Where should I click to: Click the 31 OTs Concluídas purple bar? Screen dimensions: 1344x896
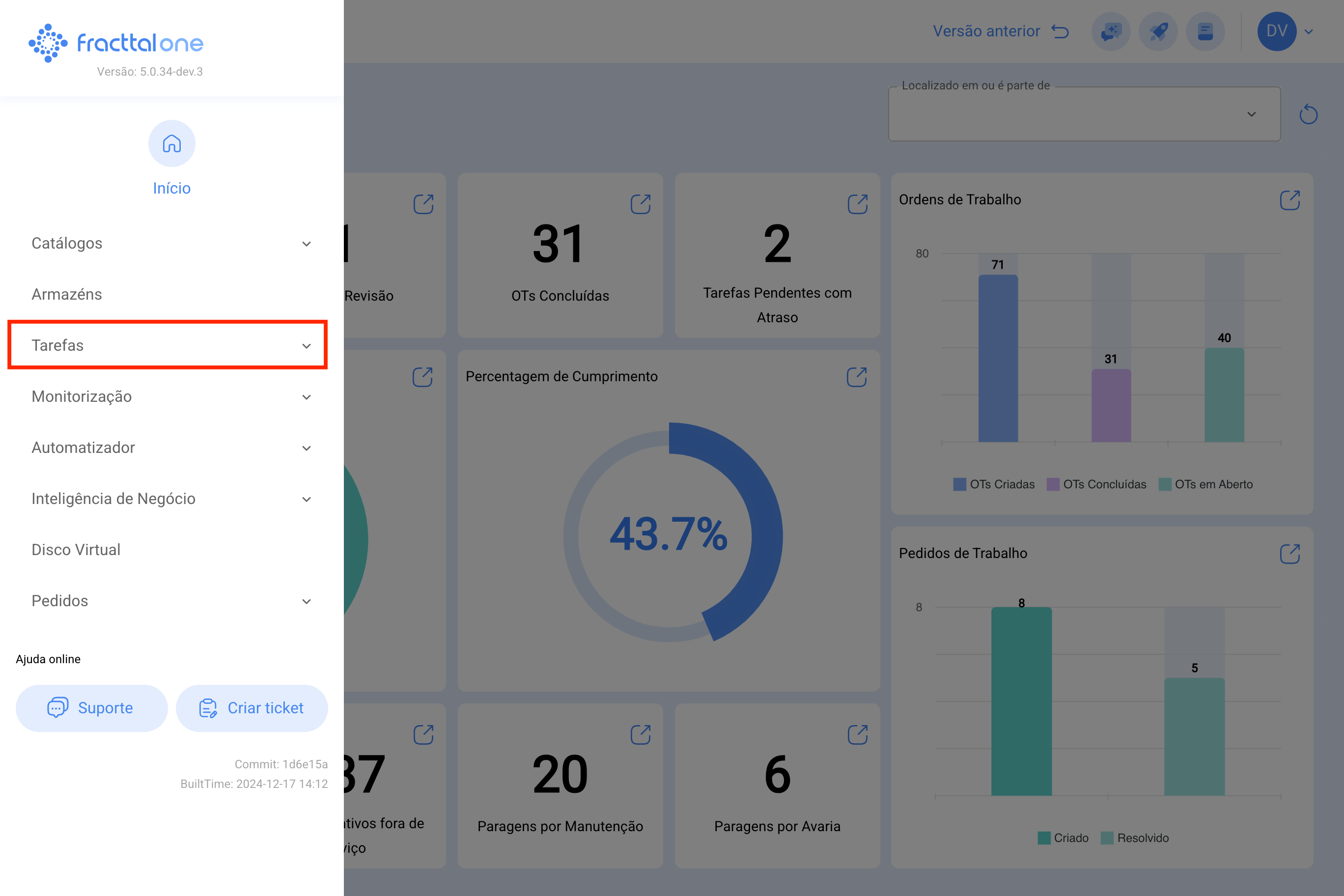[x=1111, y=405]
